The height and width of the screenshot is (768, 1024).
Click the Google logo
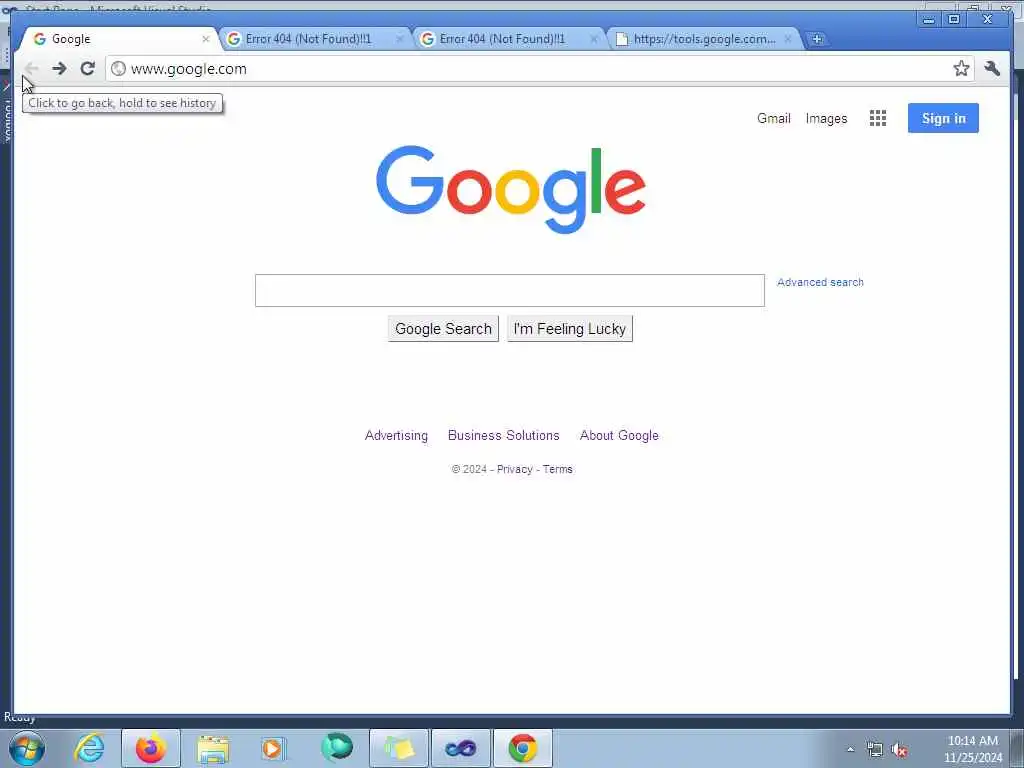click(x=511, y=189)
